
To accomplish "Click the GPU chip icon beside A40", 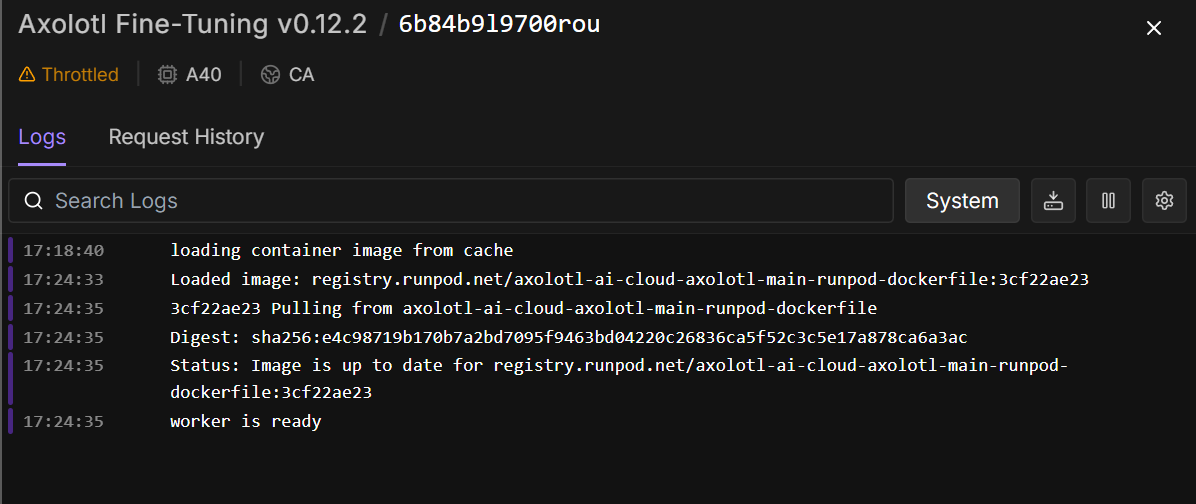I will [167, 75].
